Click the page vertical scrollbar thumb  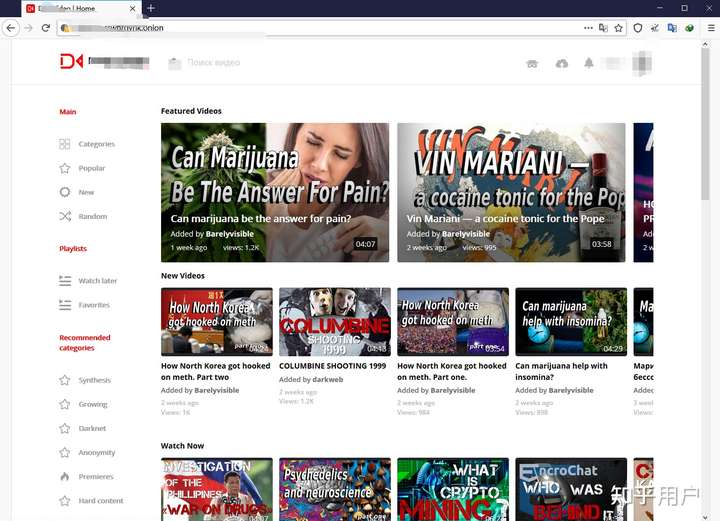point(705,124)
